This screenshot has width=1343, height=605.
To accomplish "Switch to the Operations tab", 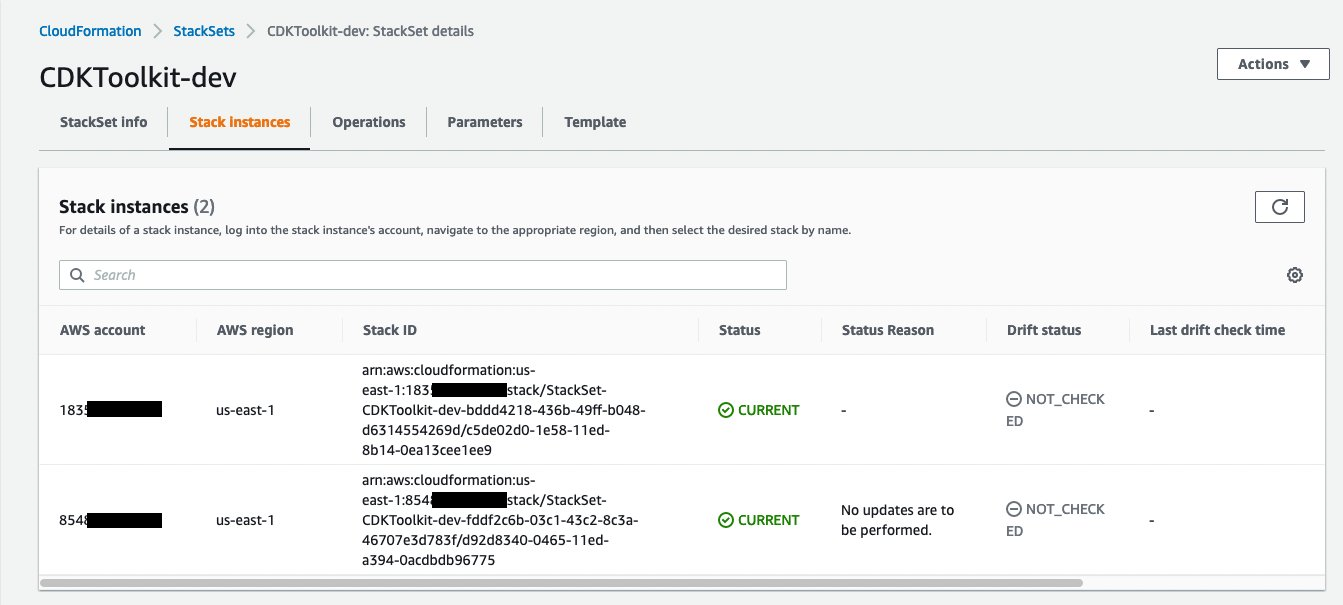I will [368, 121].
